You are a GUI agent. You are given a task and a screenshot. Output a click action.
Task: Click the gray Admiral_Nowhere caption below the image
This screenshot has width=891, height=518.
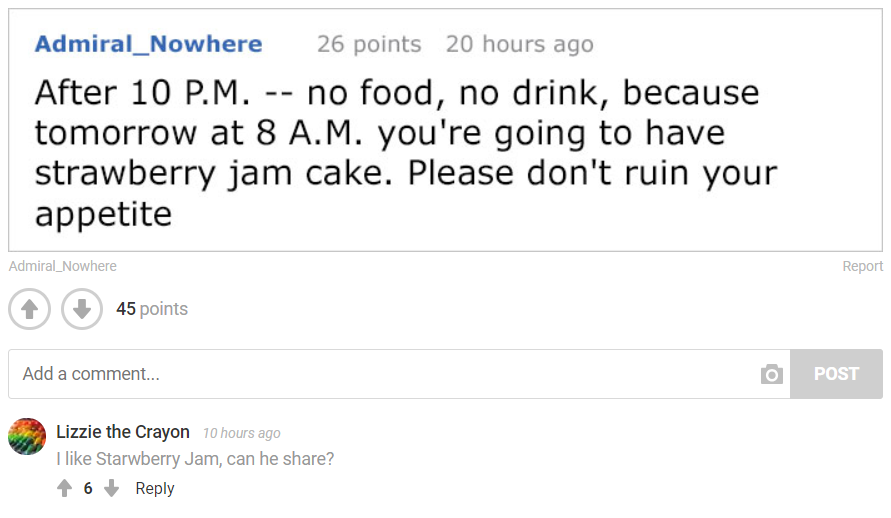[63, 266]
